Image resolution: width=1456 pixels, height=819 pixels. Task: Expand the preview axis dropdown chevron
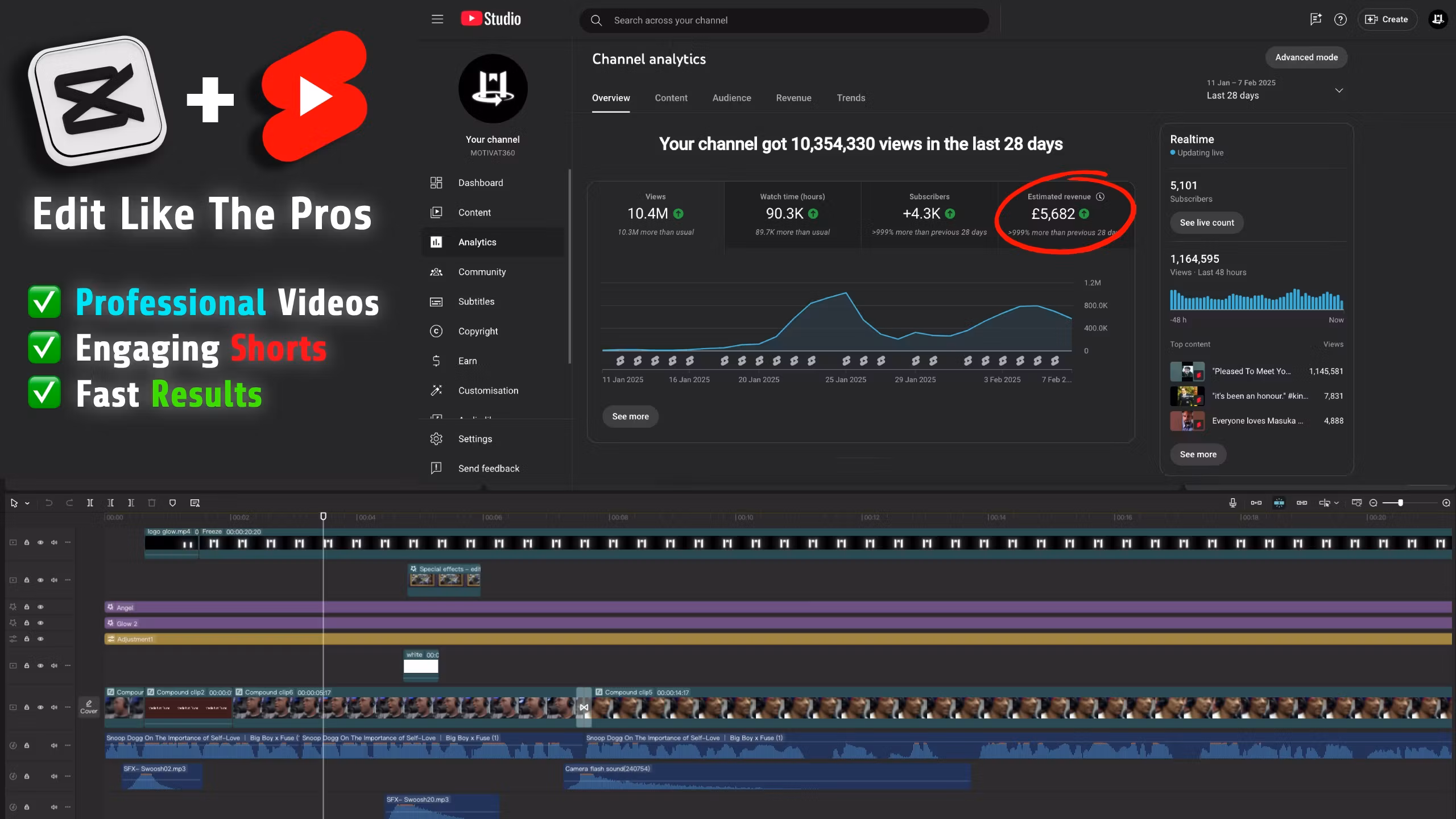[1336, 503]
